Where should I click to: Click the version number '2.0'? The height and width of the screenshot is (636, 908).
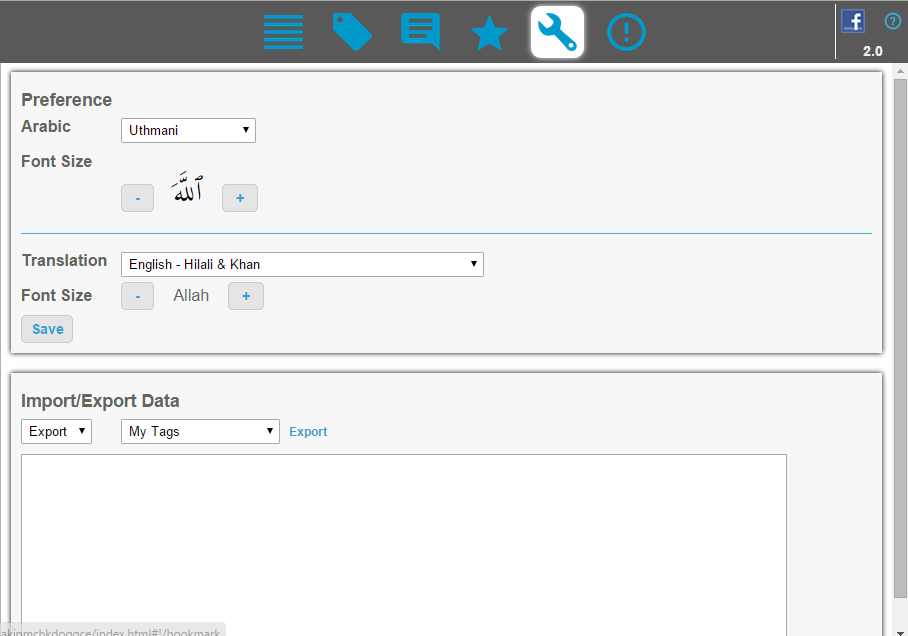coord(873,51)
